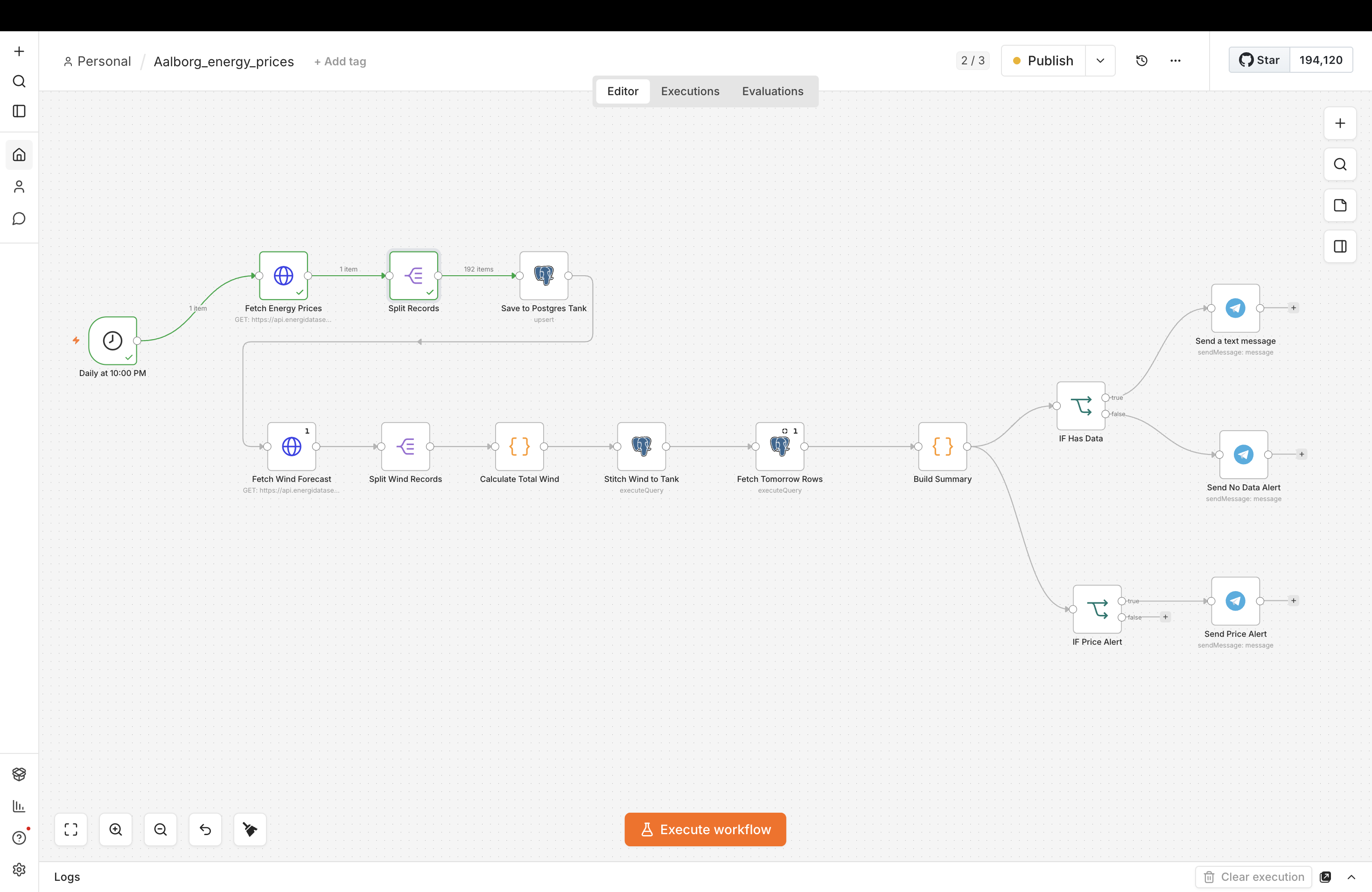Open the chat bubble icon in sidebar
This screenshot has width=1372, height=892.
tap(19, 219)
